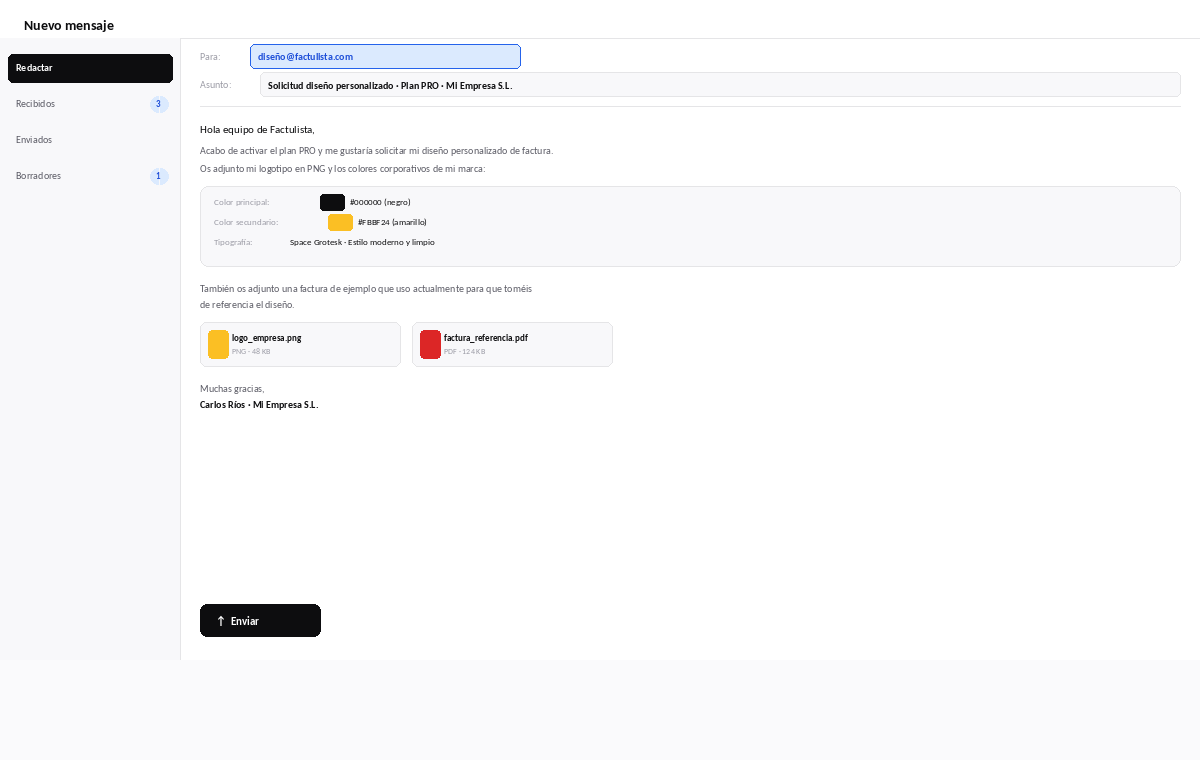
Task: Click the "Color principal:" label
Action: 241,202
